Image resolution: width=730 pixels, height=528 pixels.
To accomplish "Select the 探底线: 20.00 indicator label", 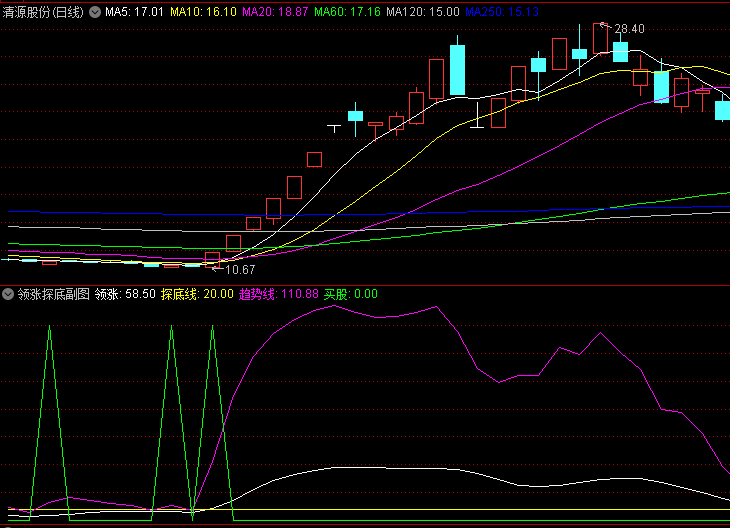I will [x=197, y=294].
